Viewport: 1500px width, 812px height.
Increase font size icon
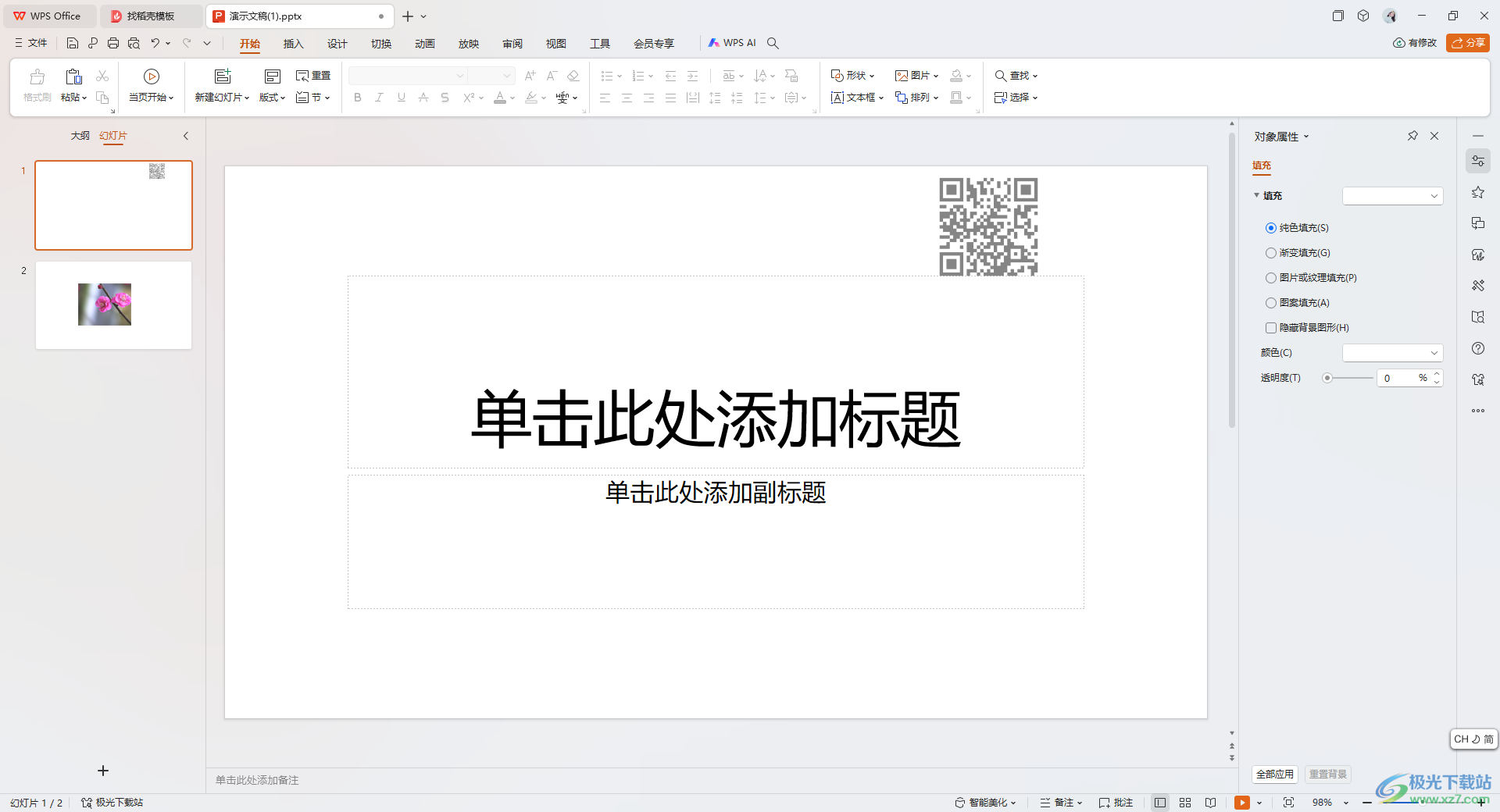click(x=530, y=76)
